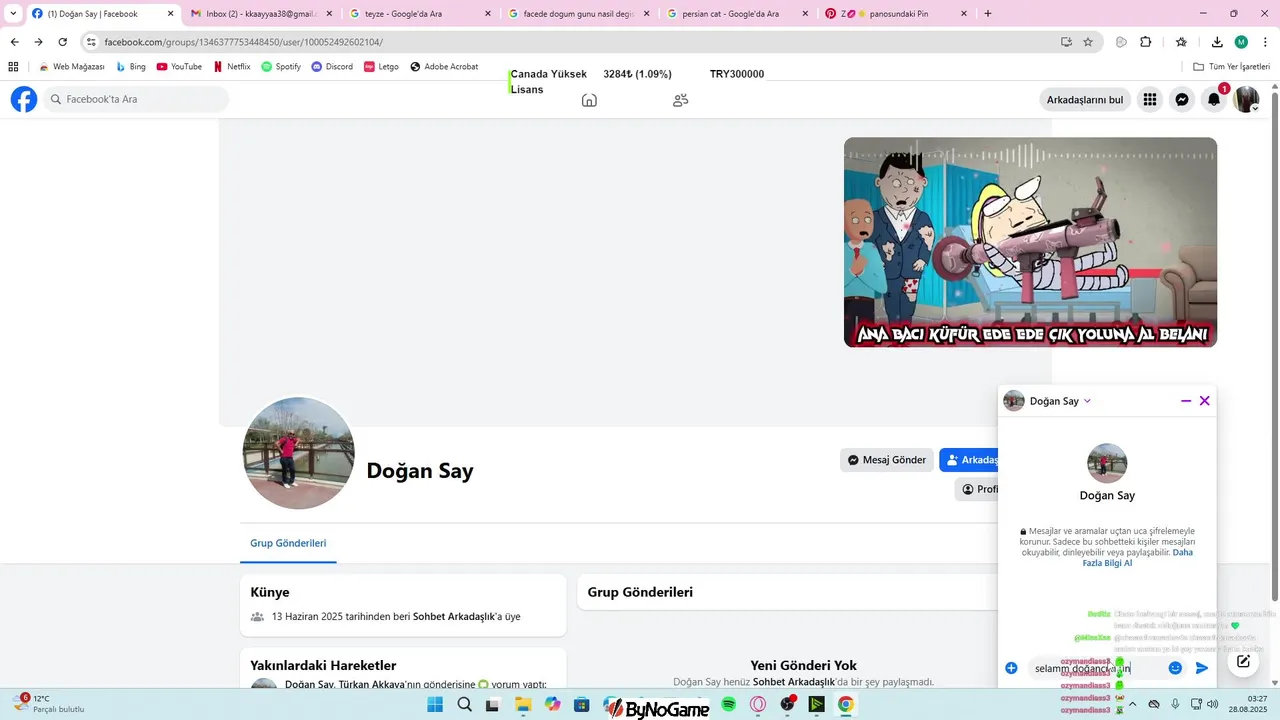Open the Facebook home feed icon

point(589,100)
